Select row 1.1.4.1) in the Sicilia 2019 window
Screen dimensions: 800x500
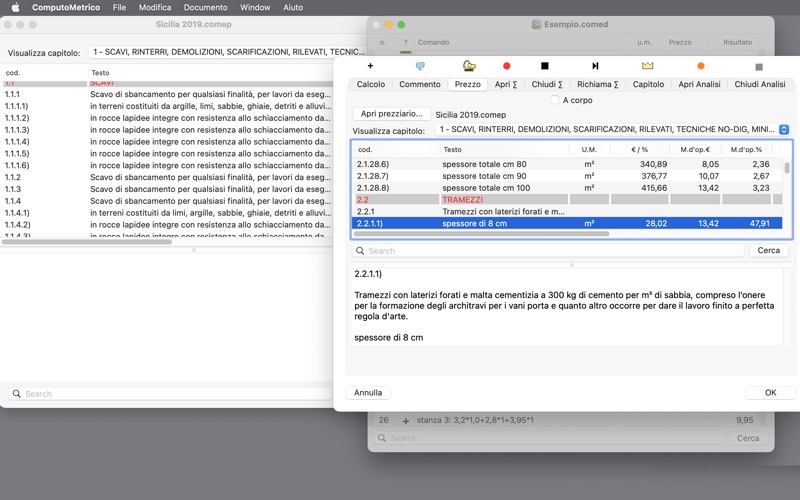click(x=167, y=213)
